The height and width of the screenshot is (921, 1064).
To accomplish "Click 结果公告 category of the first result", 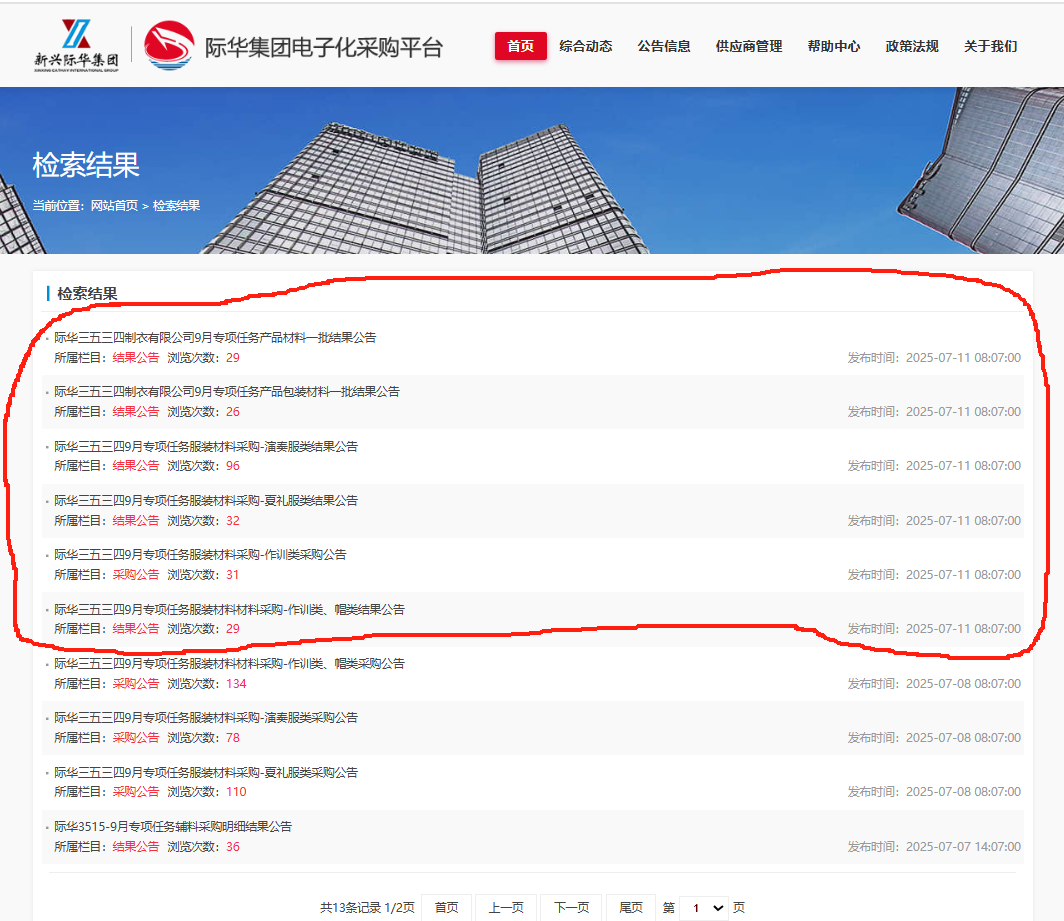I will (x=136, y=358).
